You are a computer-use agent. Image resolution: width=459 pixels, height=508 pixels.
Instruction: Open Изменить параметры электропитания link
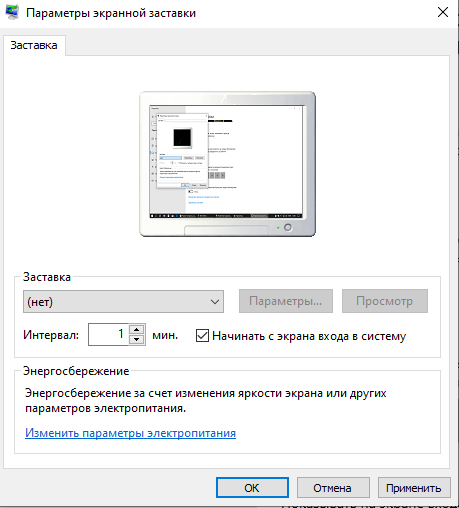point(130,433)
